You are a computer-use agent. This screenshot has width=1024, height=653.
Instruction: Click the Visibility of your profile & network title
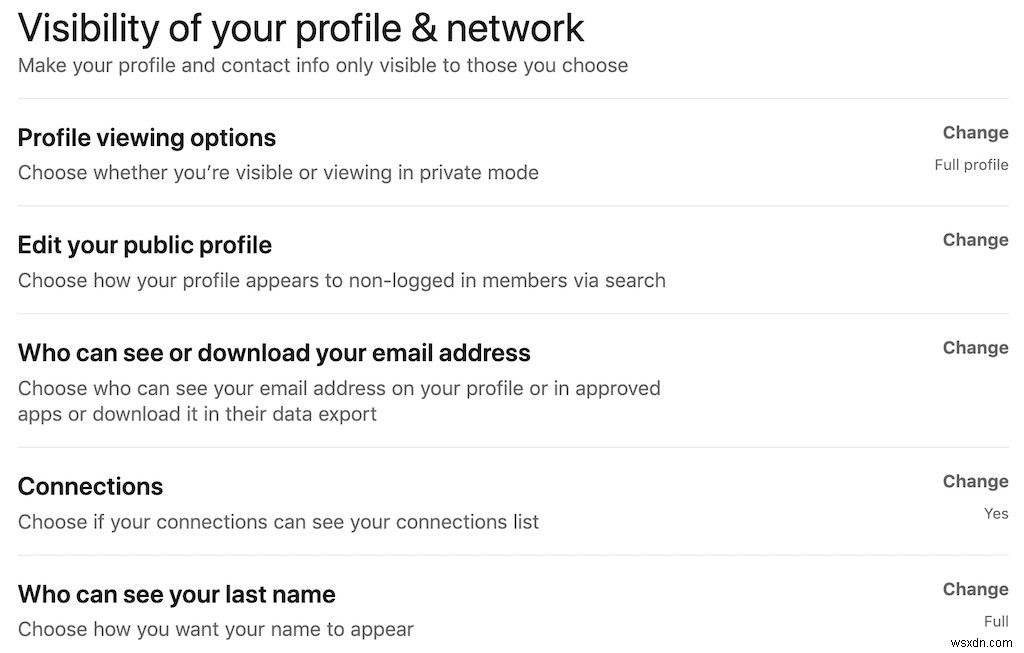(x=301, y=28)
